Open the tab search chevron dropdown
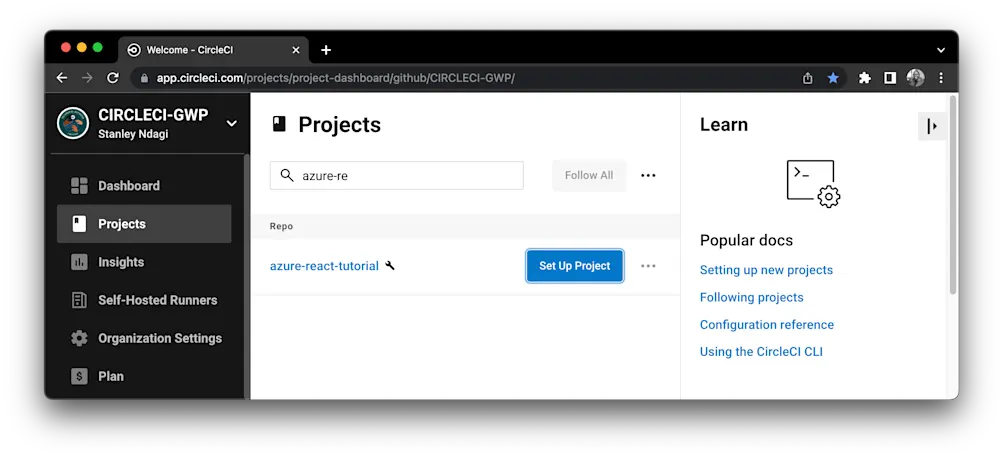The width and height of the screenshot is (1003, 458). click(941, 50)
